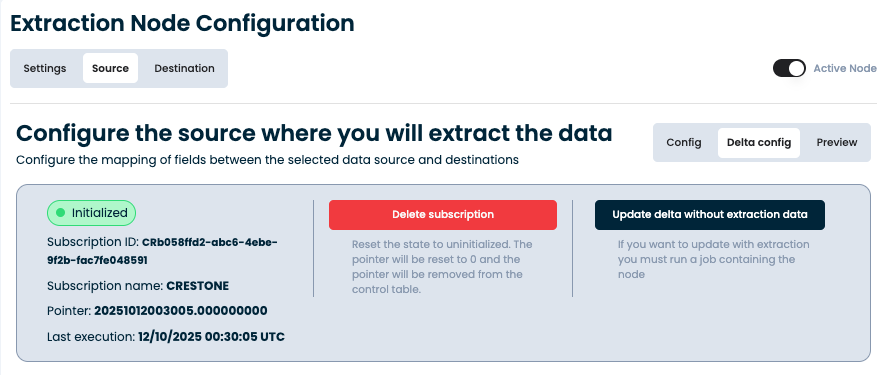Screen dimensions: 884x375
Task: Click the reset state description under Delete
Action: click(x=442, y=267)
